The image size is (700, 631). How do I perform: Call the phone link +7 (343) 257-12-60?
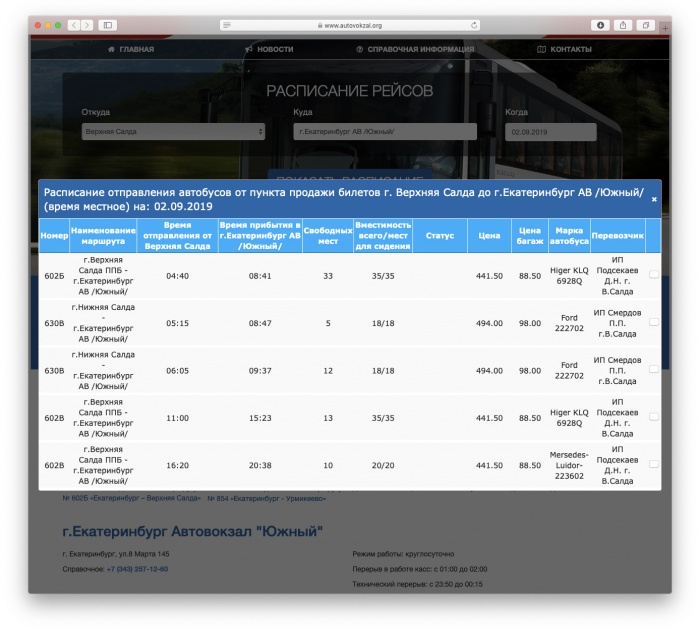137,569
